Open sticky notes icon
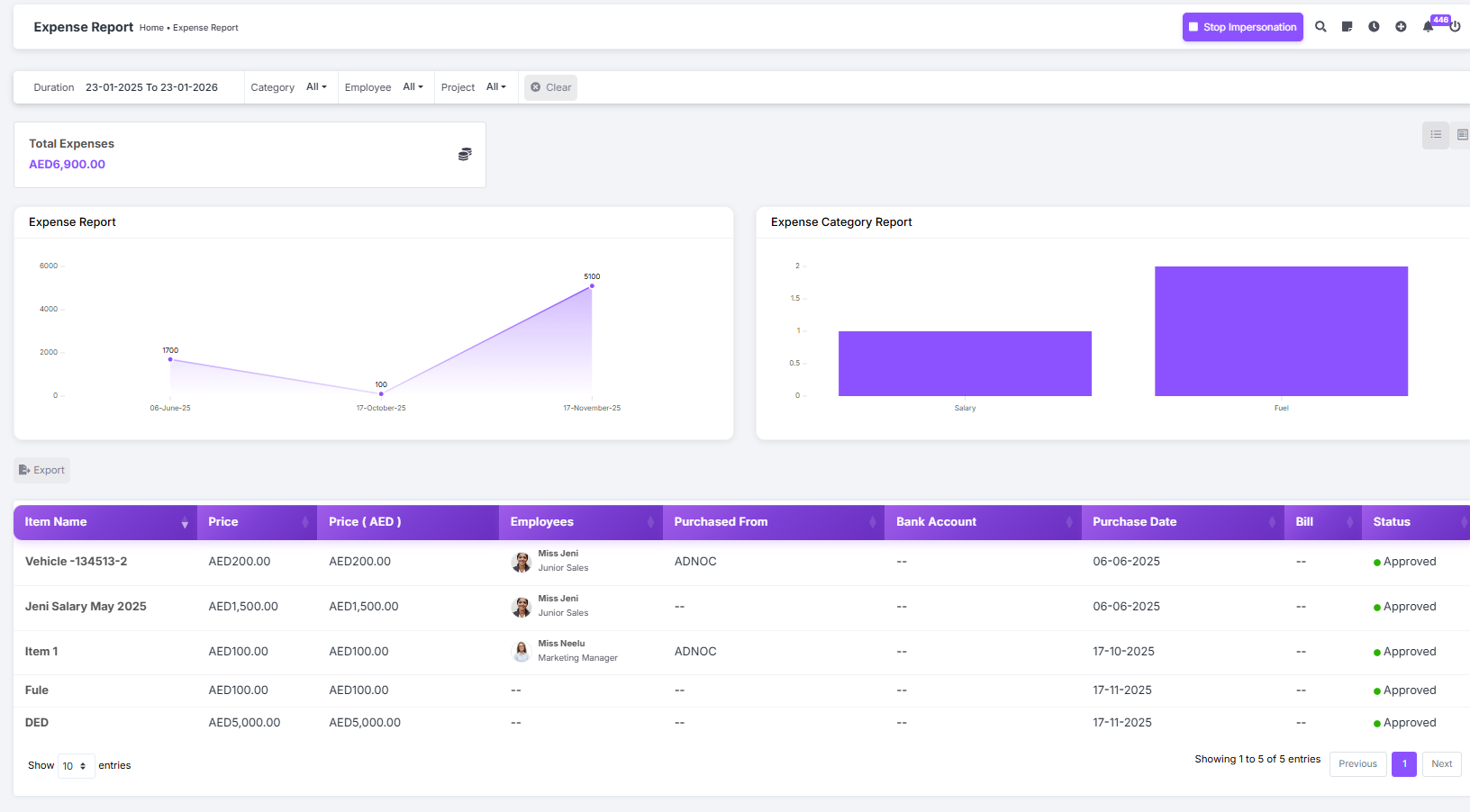Screen dimensions: 1470x812 click(1347, 27)
